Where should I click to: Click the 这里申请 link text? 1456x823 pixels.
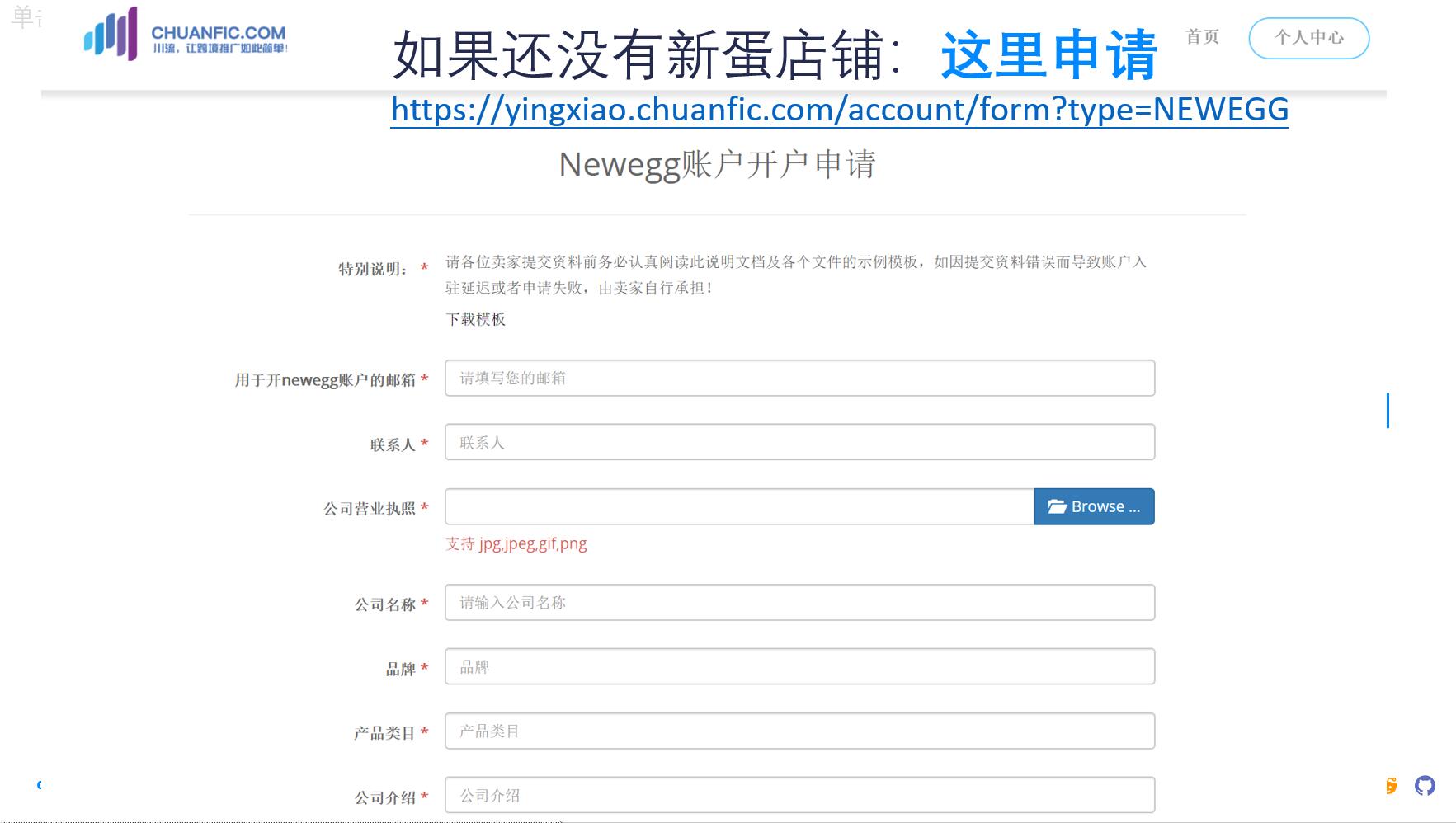[1049, 54]
